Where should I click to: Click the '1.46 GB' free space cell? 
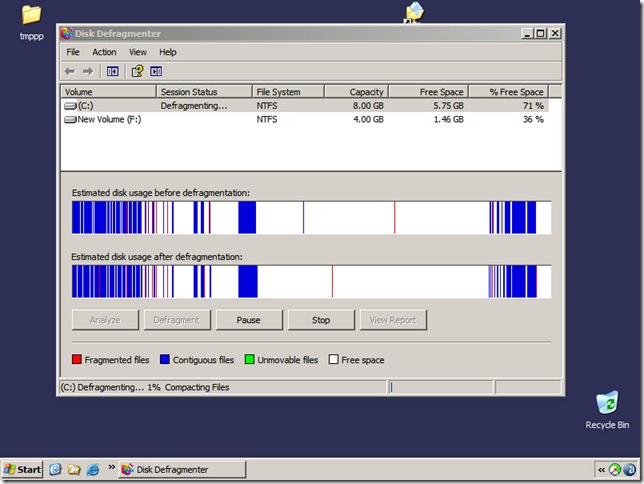(448, 120)
